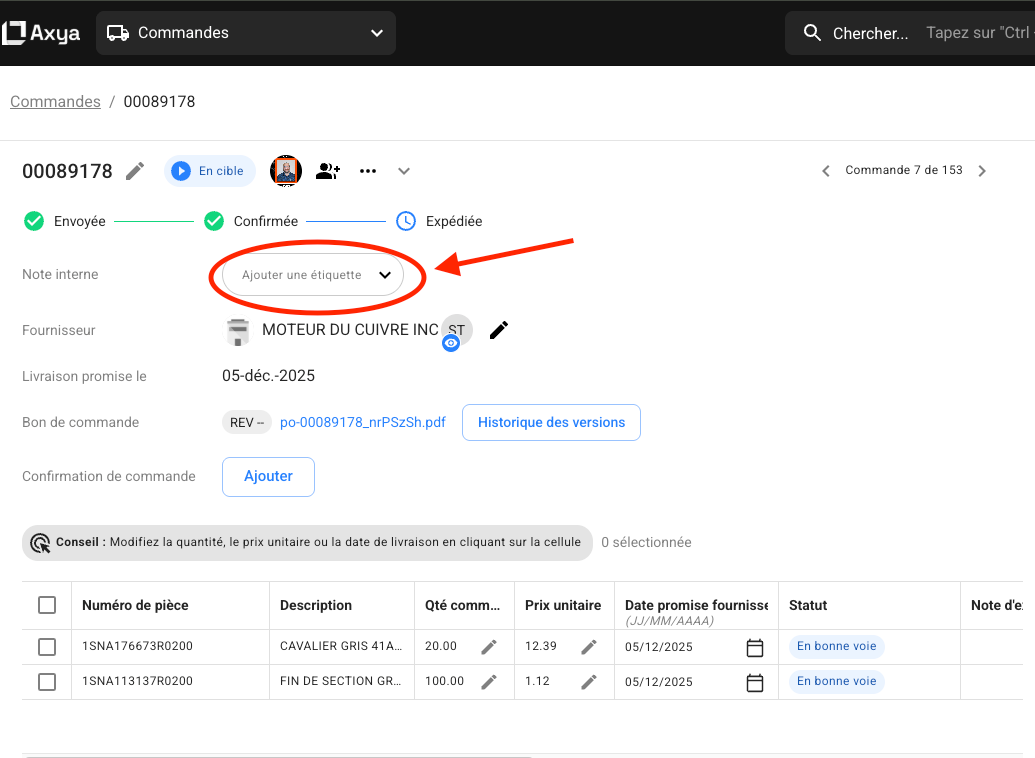Open the calendar icon on first delivery date
The height and width of the screenshot is (758, 1035).
755,647
